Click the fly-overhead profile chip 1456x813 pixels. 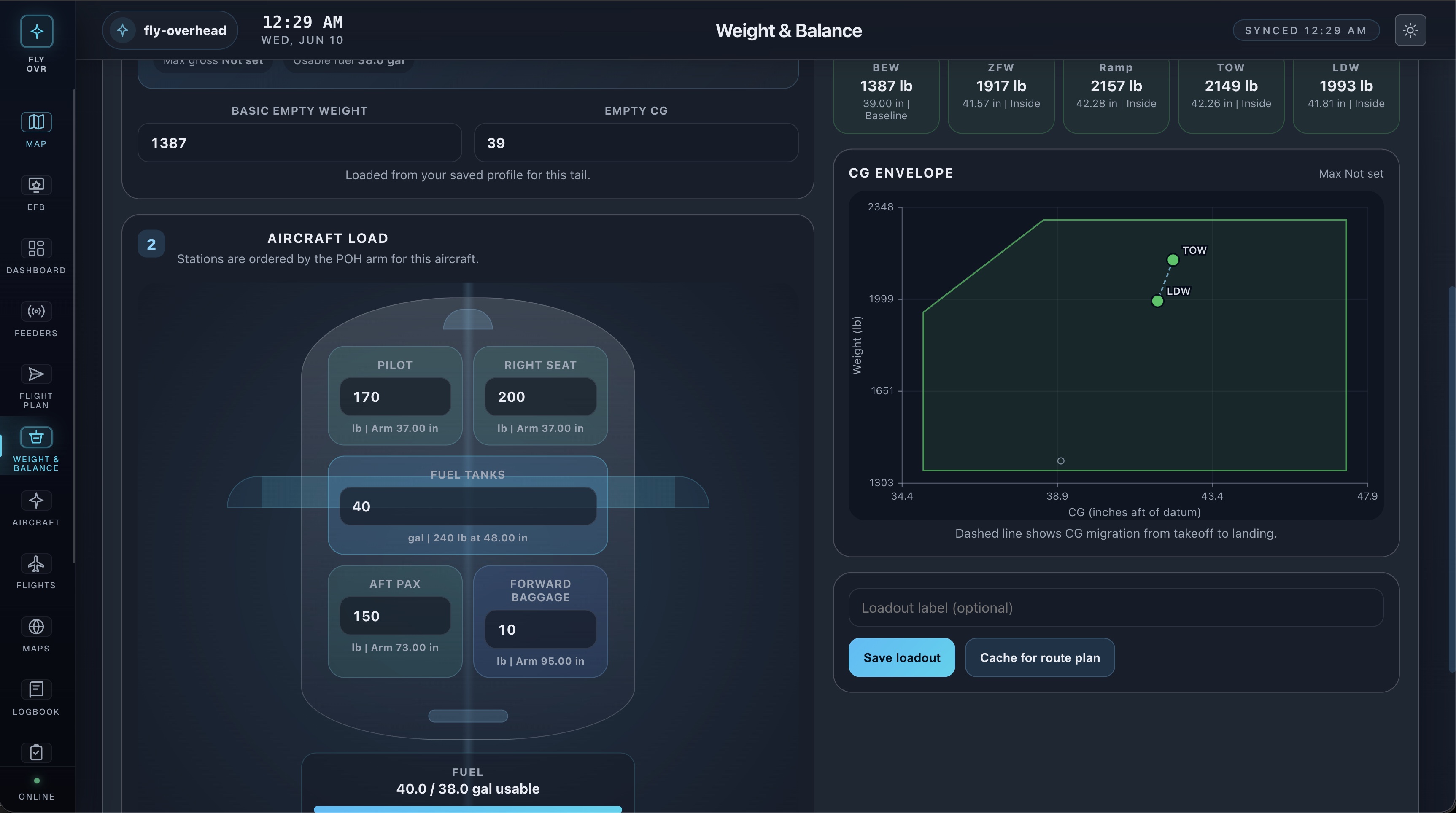[x=170, y=30]
